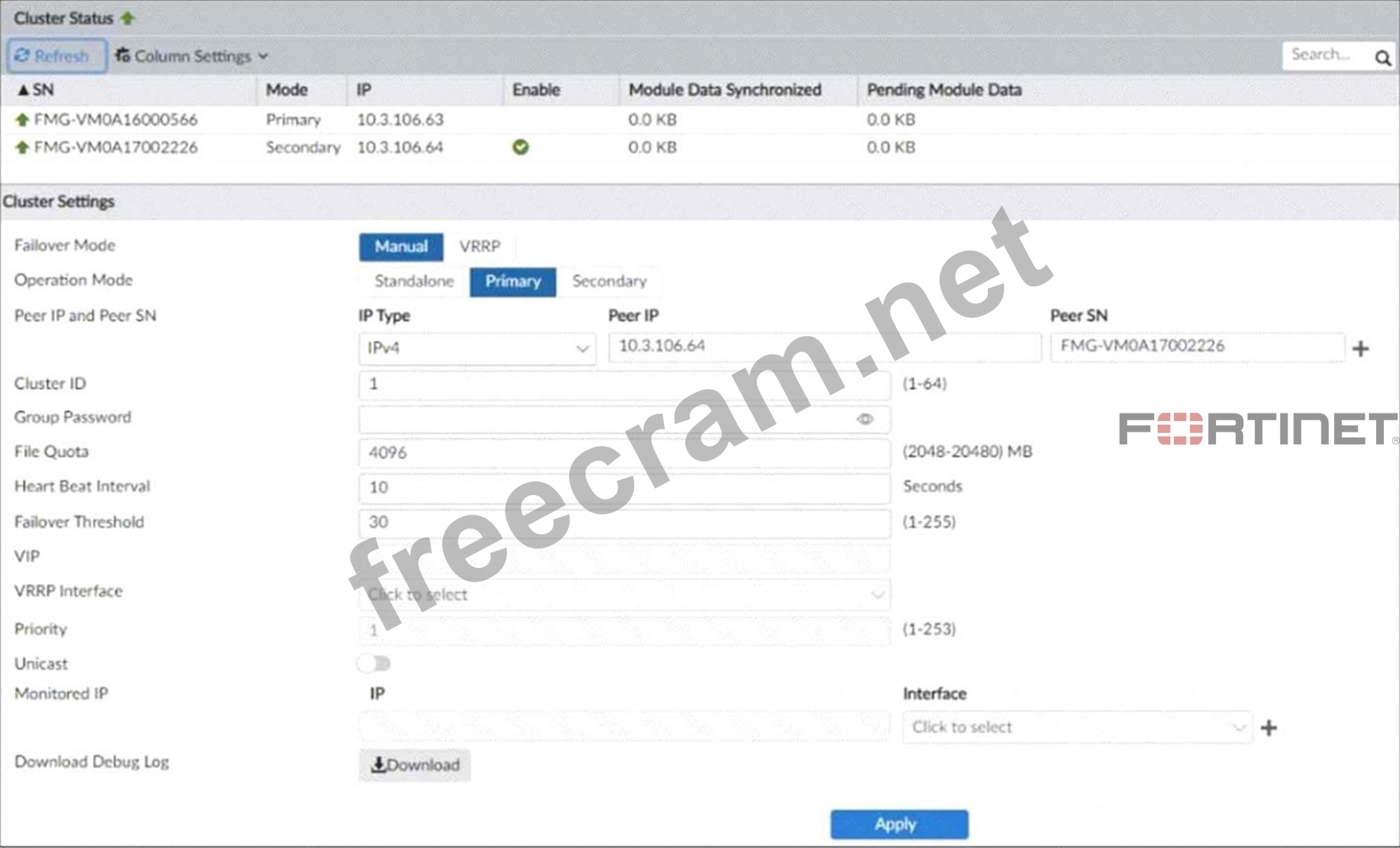Screen dimensions: 1400x848
Task: Select Manual failover mode
Action: tap(401, 246)
